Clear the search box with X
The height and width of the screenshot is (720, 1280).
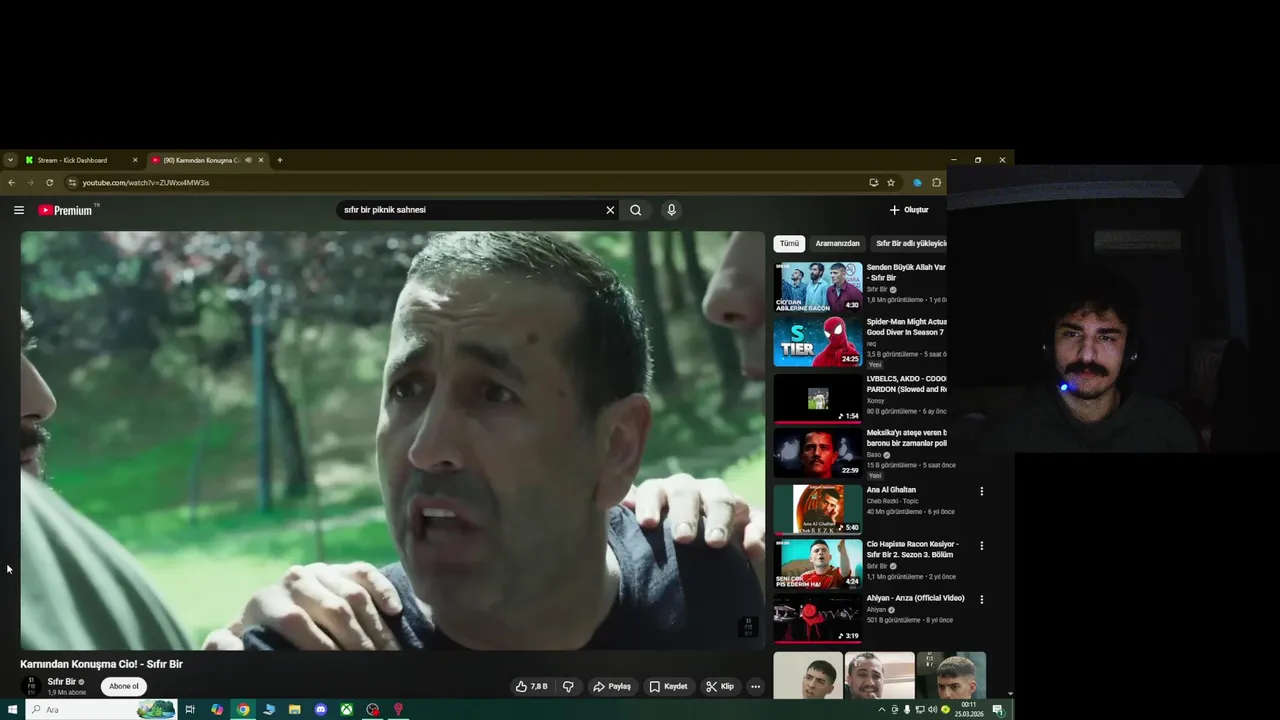(610, 210)
